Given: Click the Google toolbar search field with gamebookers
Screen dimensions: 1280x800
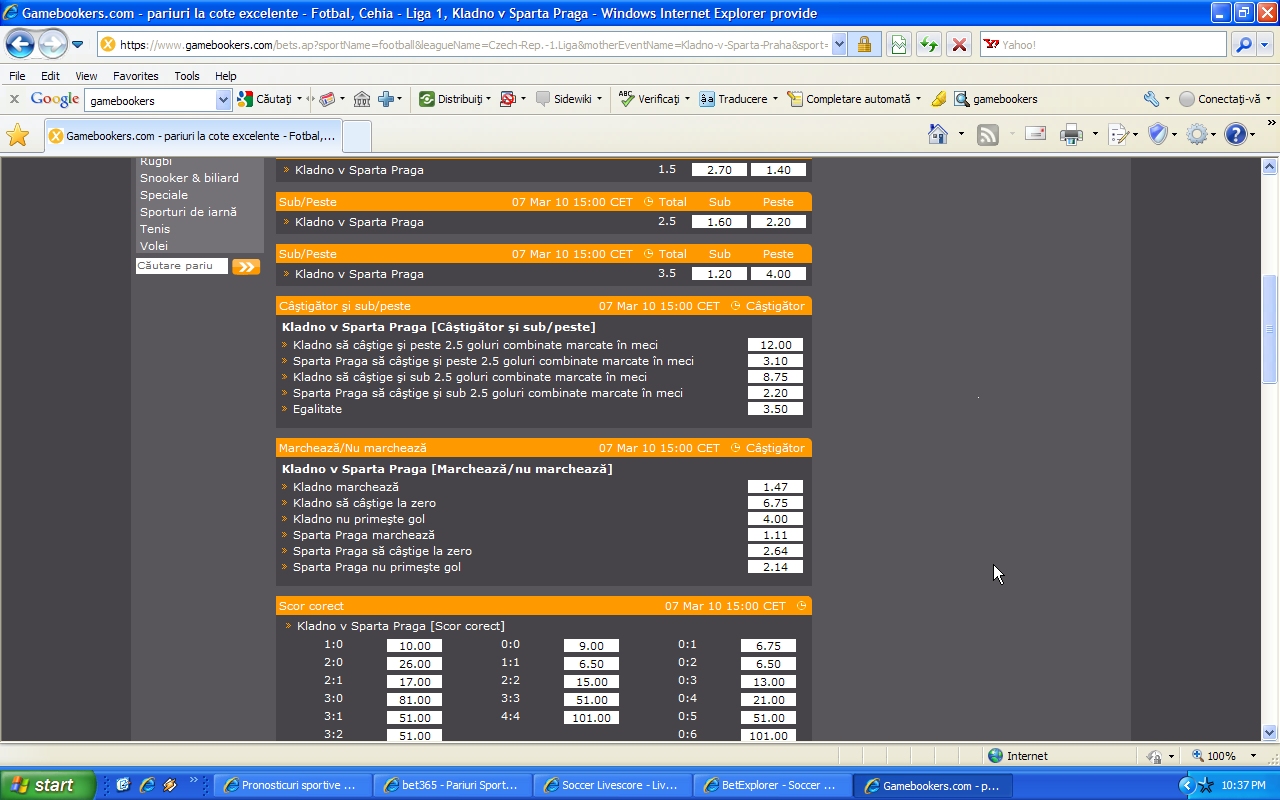Looking at the screenshot, I should 150,100.
